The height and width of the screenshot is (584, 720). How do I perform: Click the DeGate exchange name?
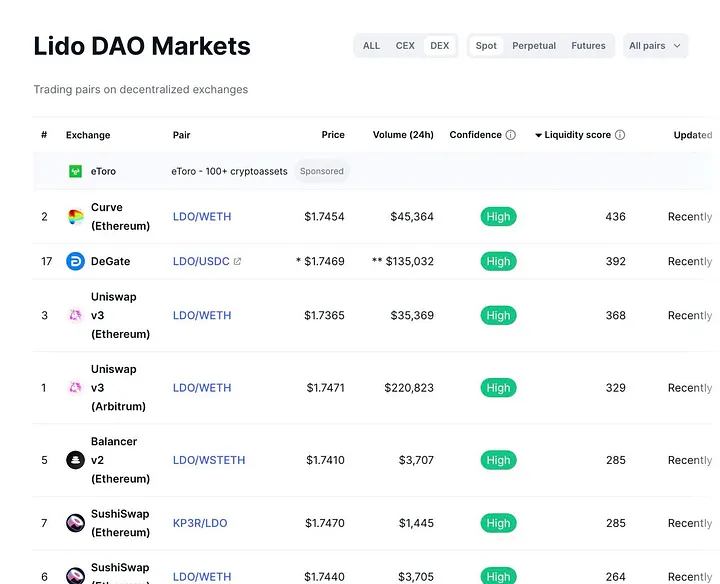coord(110,261)
